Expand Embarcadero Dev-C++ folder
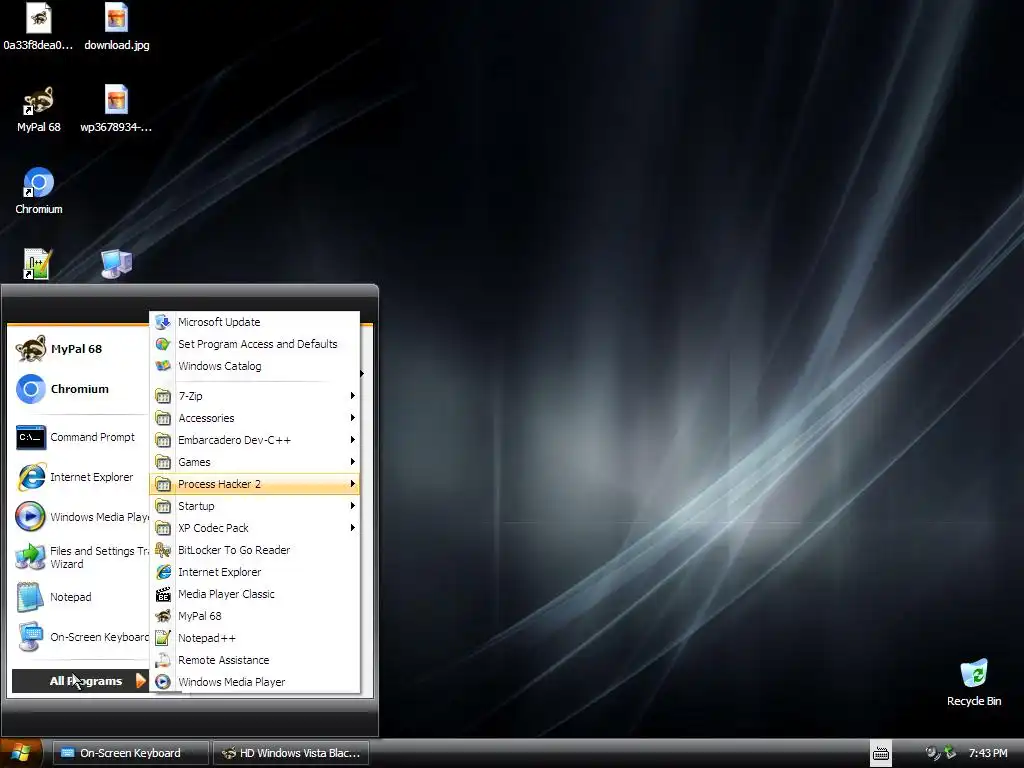The image size is (1024, 768). (255, 440)
